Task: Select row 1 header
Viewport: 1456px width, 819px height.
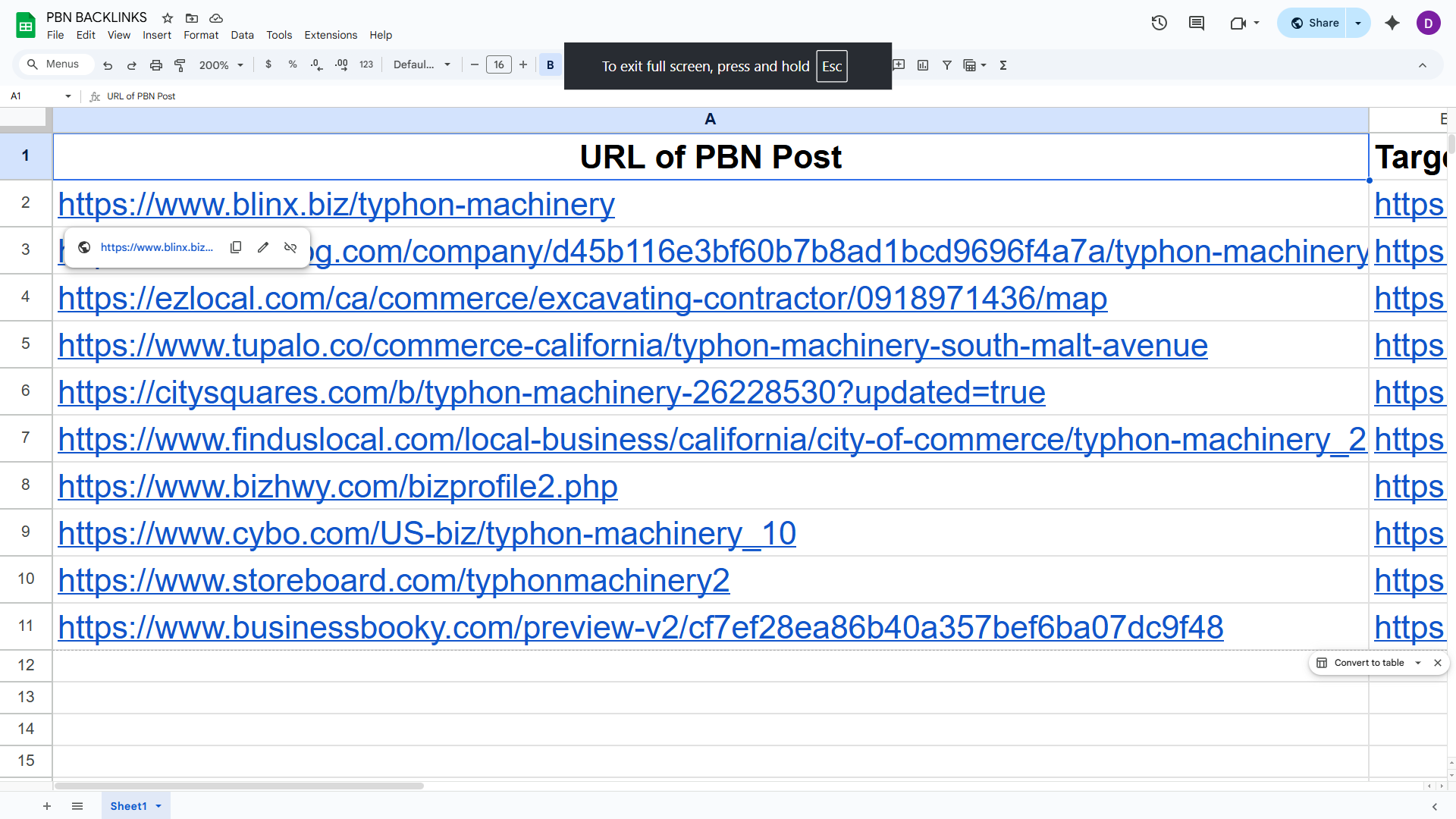Action: coord(26,156)
